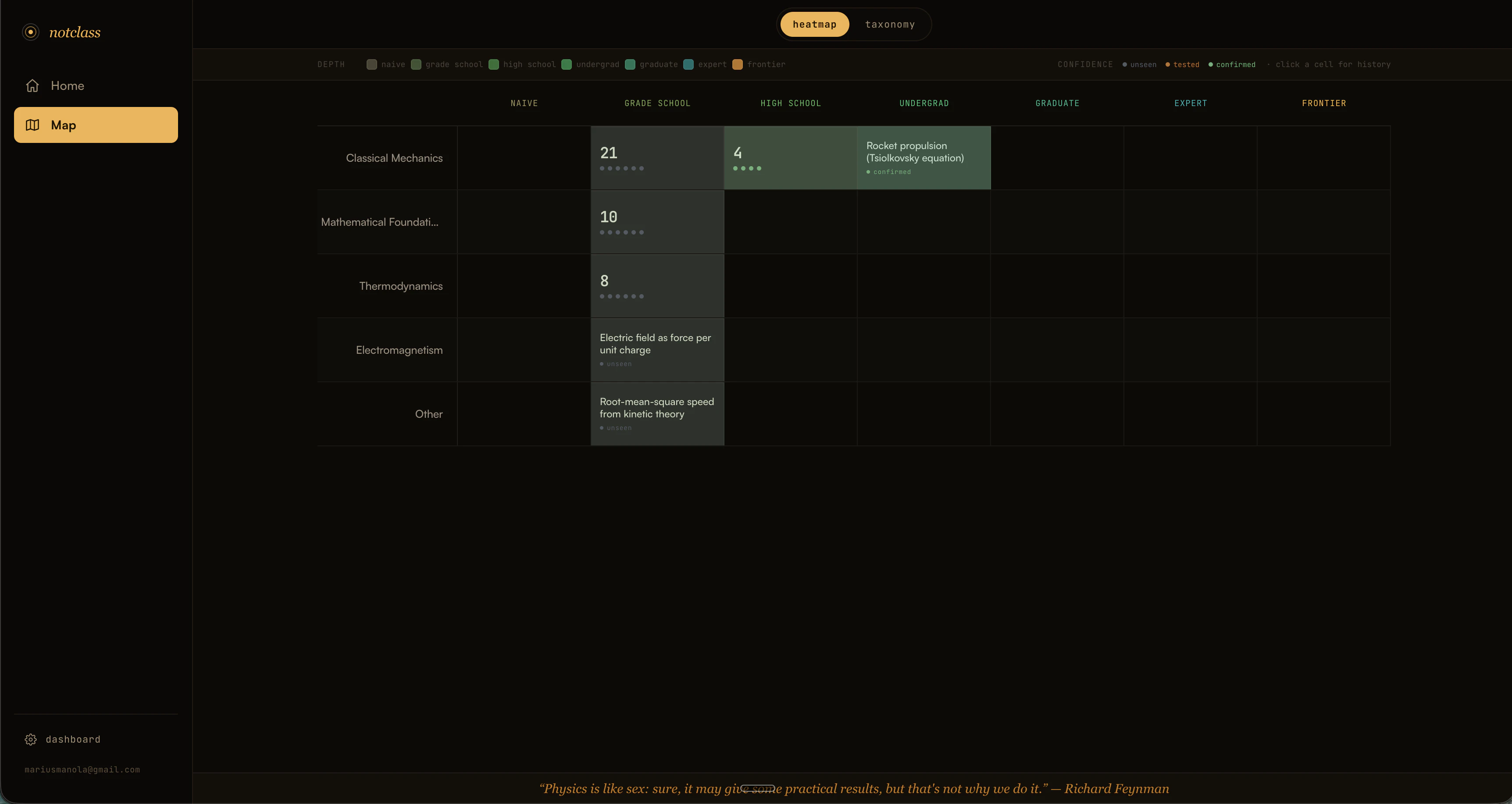Click the mariusmanola@gmail.com email link

click(x=82, y=769)
